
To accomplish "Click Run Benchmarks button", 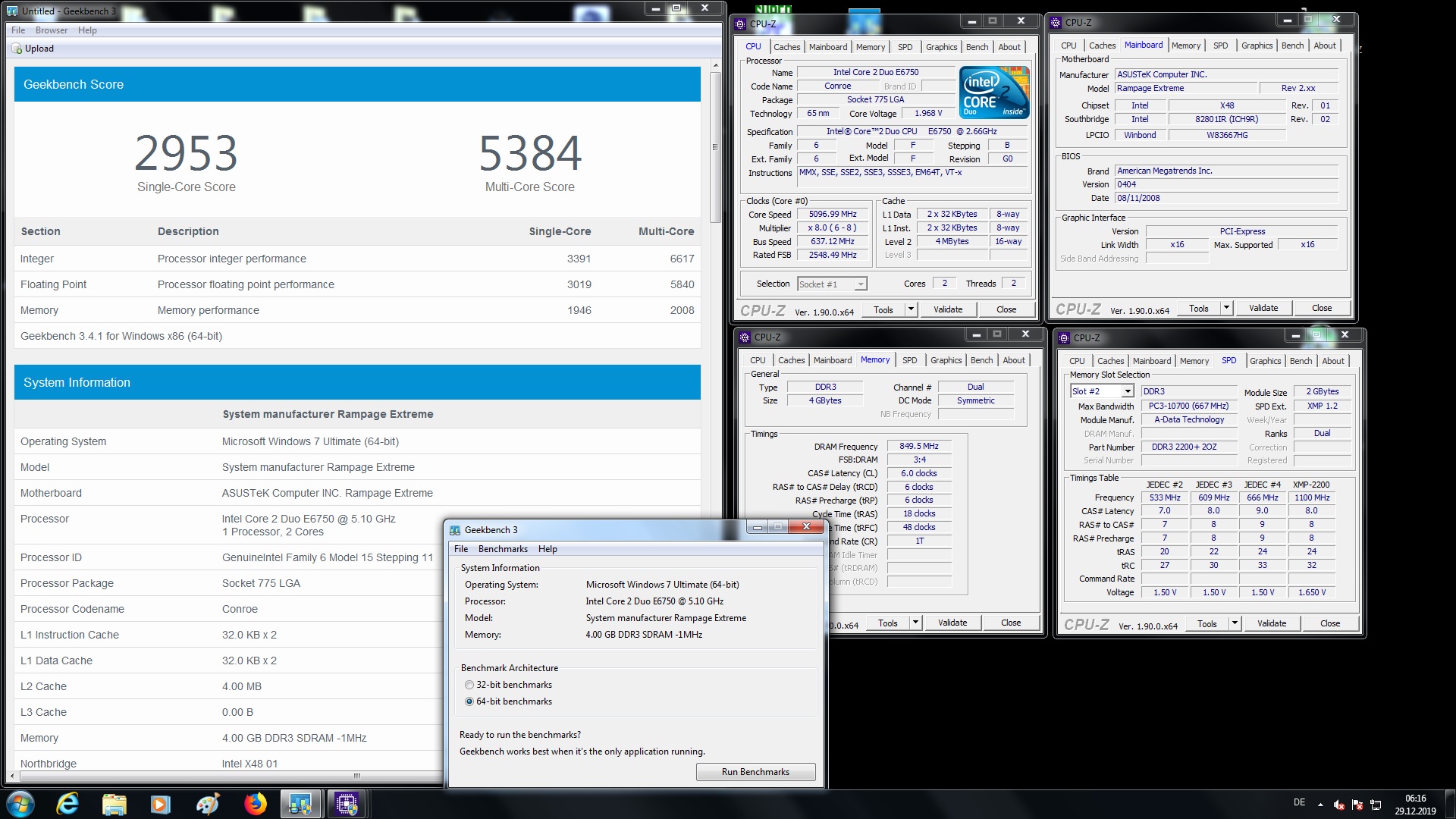I will coord(755,772).
